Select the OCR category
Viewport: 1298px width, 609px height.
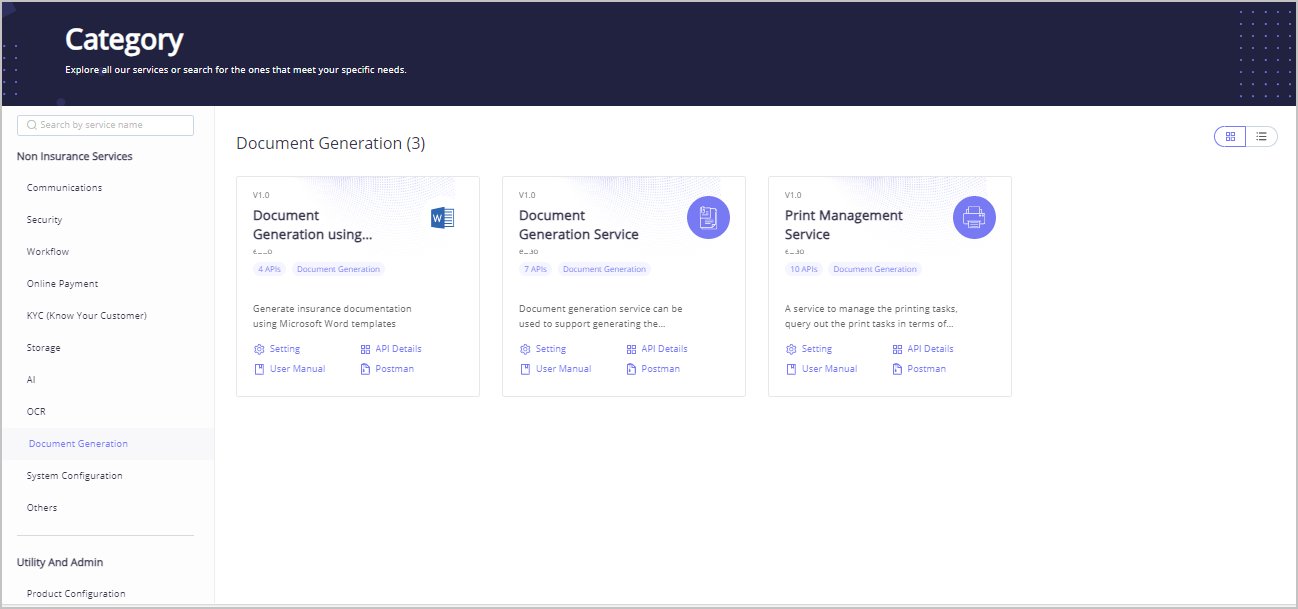[36, 412]
